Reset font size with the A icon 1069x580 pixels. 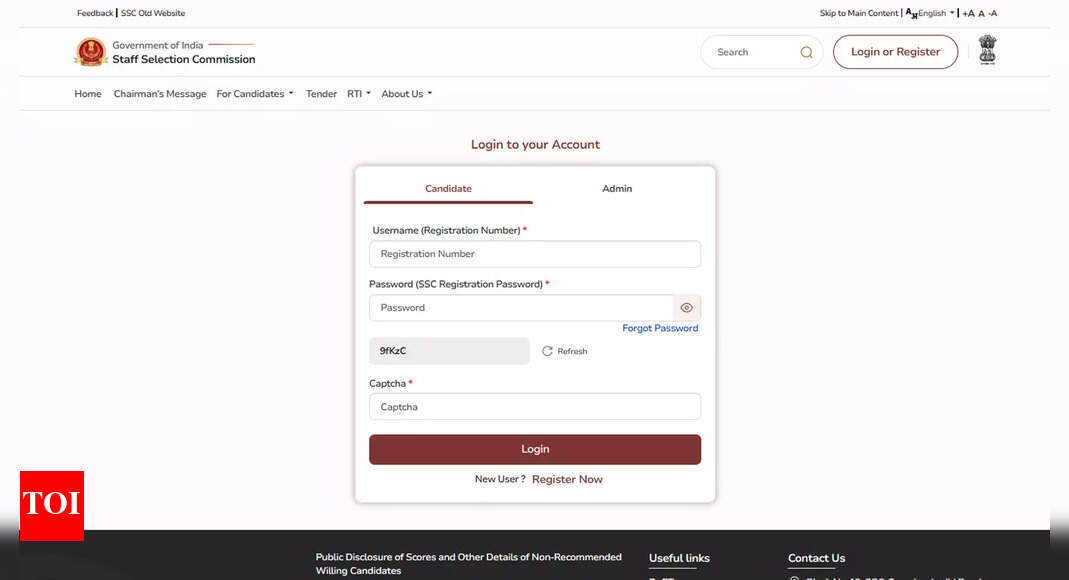(x=981, y=13)
